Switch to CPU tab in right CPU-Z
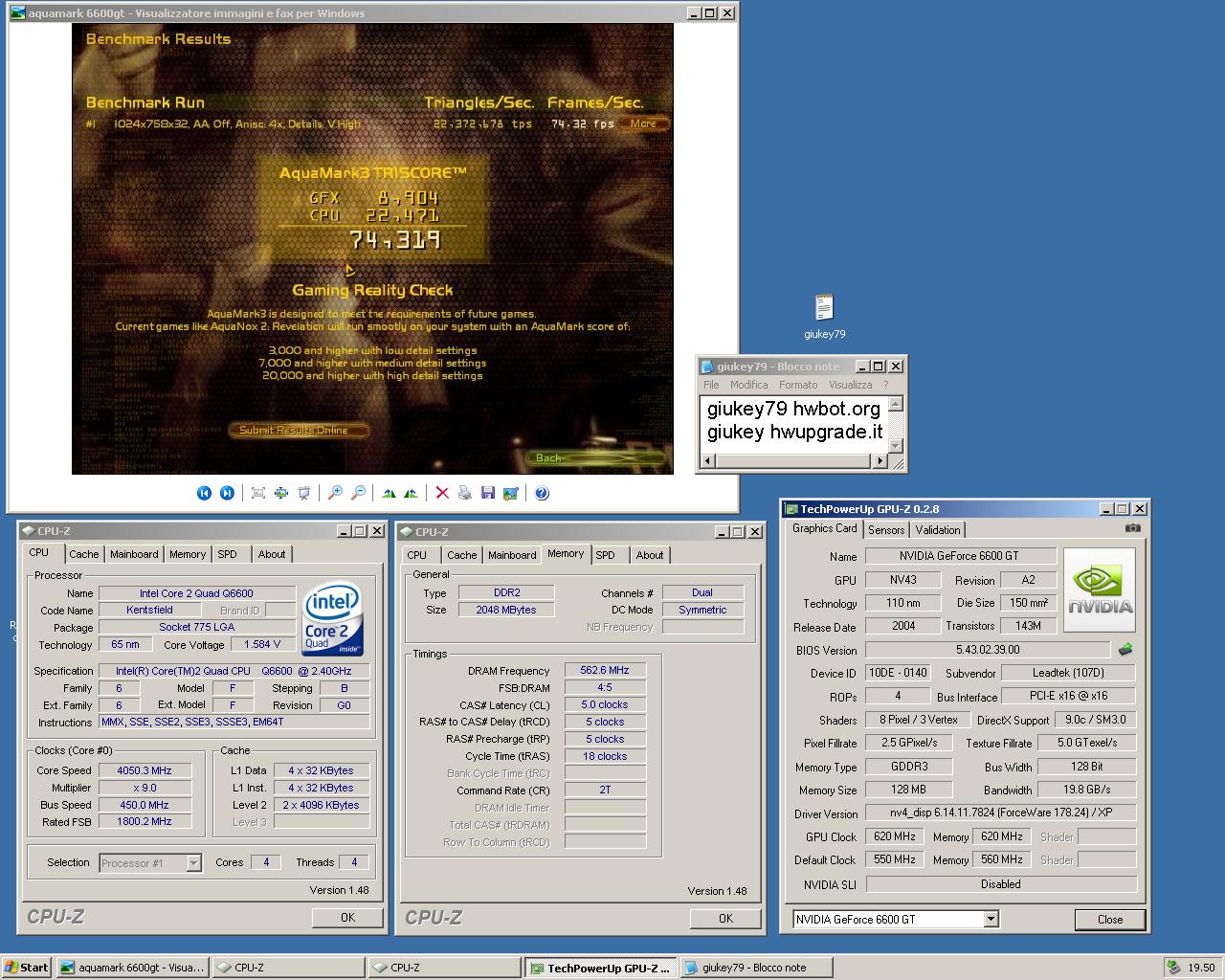This screenshot has height=980, width=1225. (x=417, y=555)
